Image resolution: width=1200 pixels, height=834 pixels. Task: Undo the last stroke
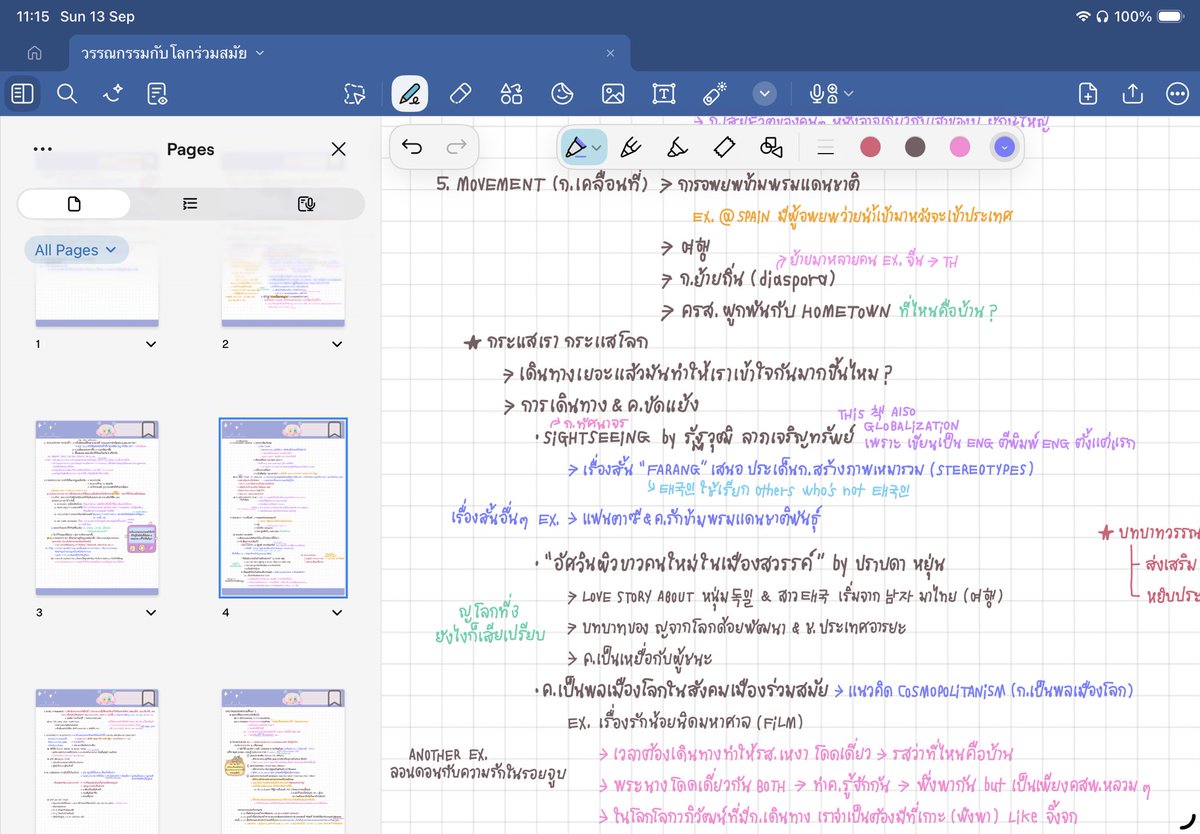[412, 148]
